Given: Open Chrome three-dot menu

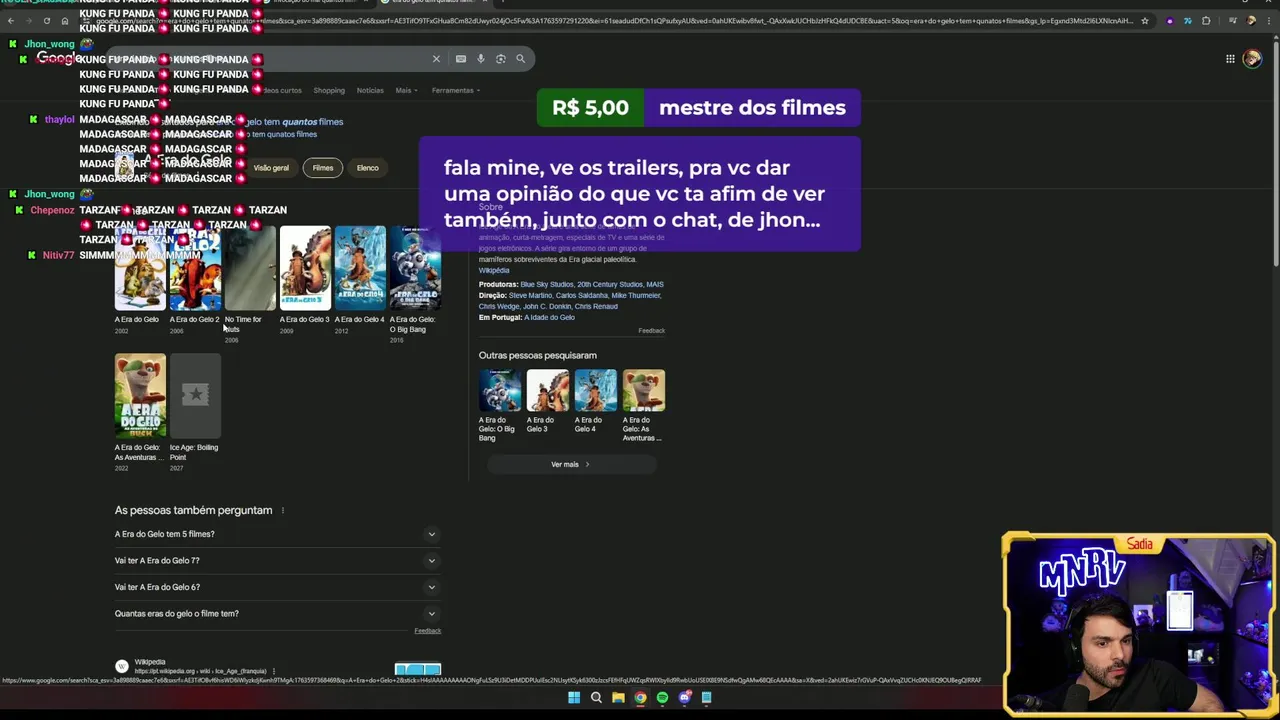Looking at the screenshot, I should coord(1269,20).
